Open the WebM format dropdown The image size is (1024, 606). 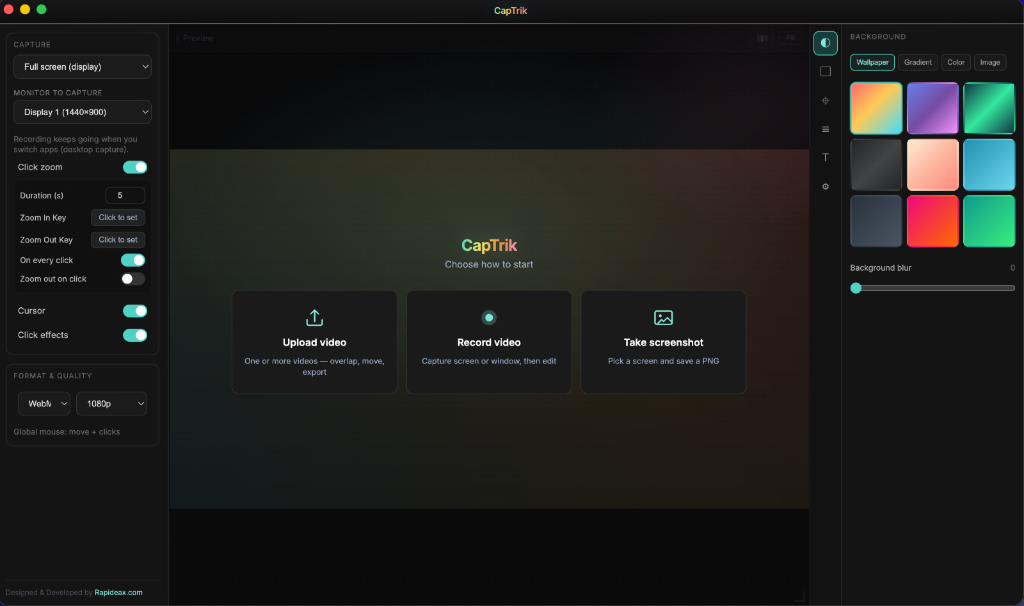(x=44, y=404)
